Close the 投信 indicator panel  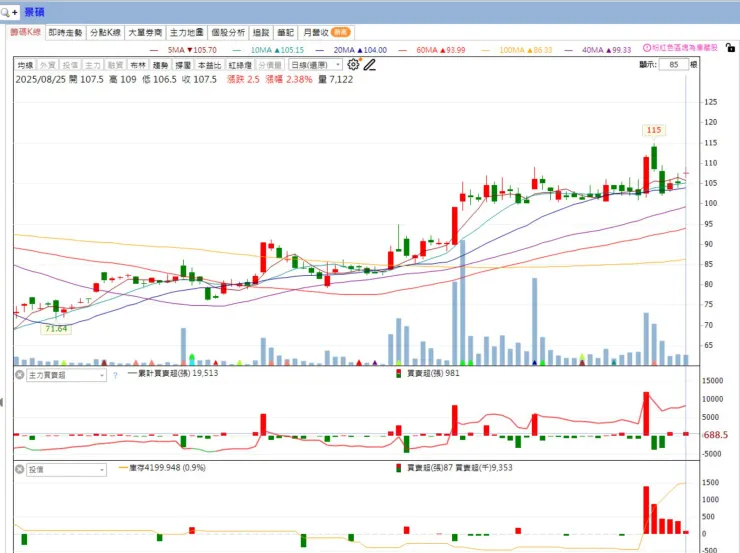click(x=19, y=469)
